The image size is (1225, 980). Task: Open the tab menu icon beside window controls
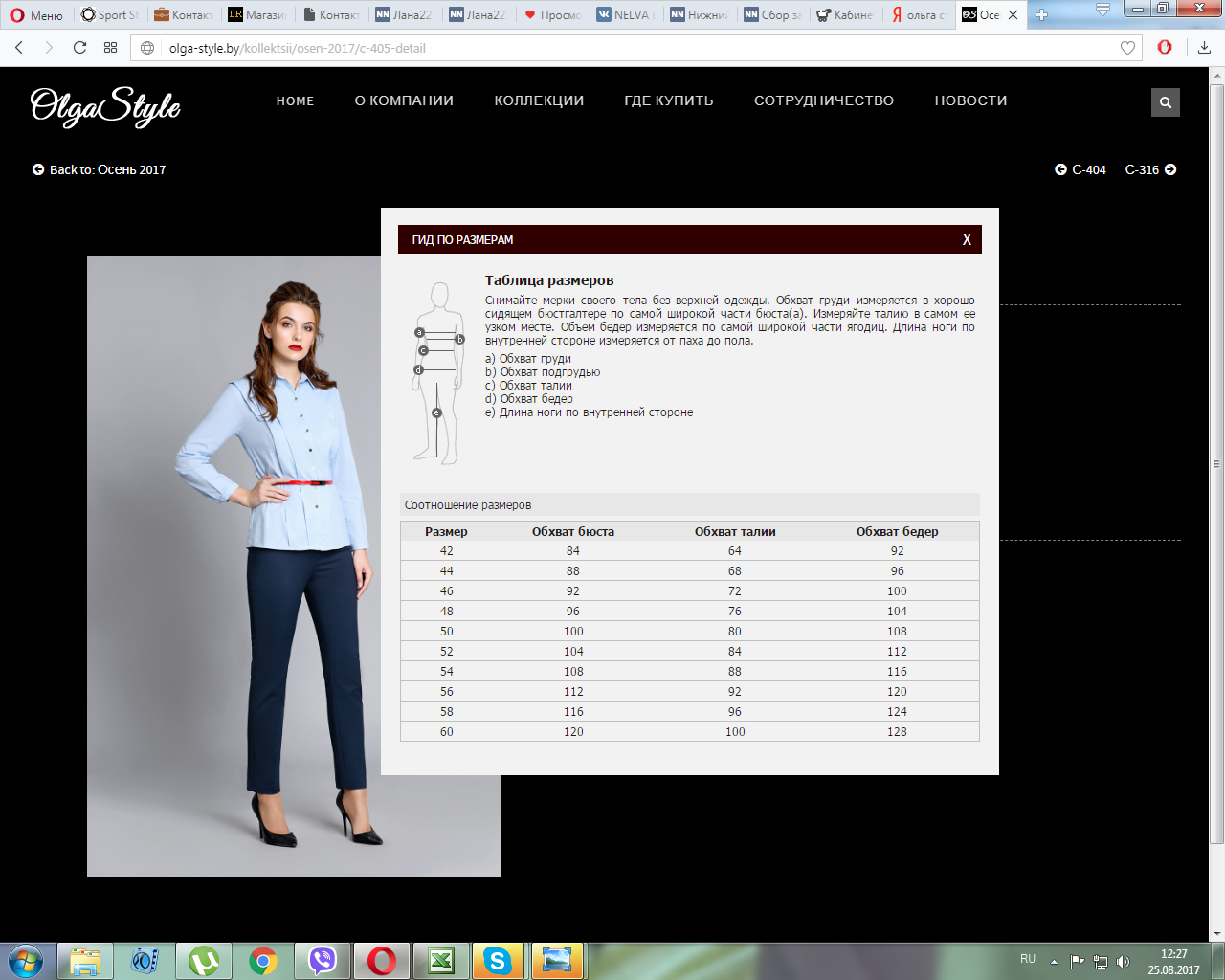(1102, 11)
